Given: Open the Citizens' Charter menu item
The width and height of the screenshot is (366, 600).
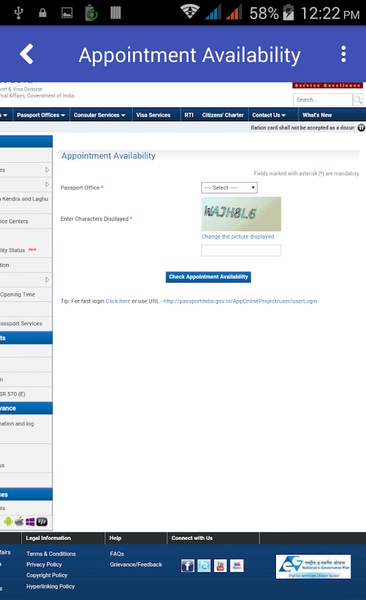Looking at the screenshot, I should coord(223,115).
